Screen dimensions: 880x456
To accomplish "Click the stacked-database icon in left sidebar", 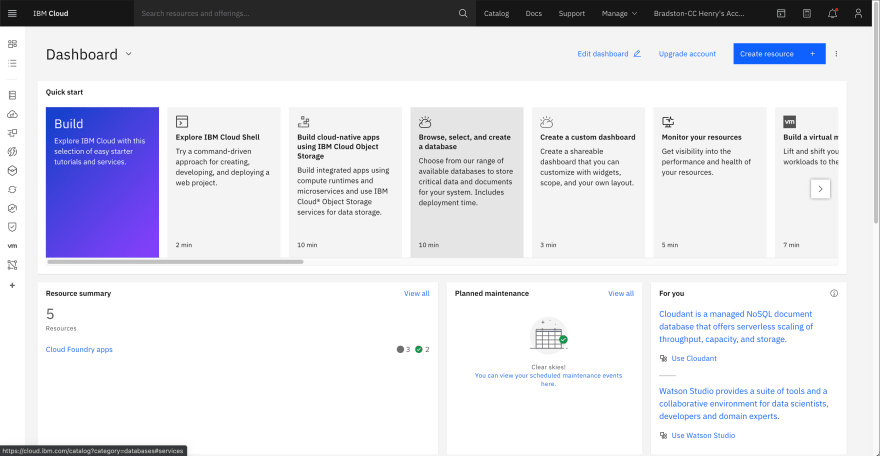I will (12, 95).
